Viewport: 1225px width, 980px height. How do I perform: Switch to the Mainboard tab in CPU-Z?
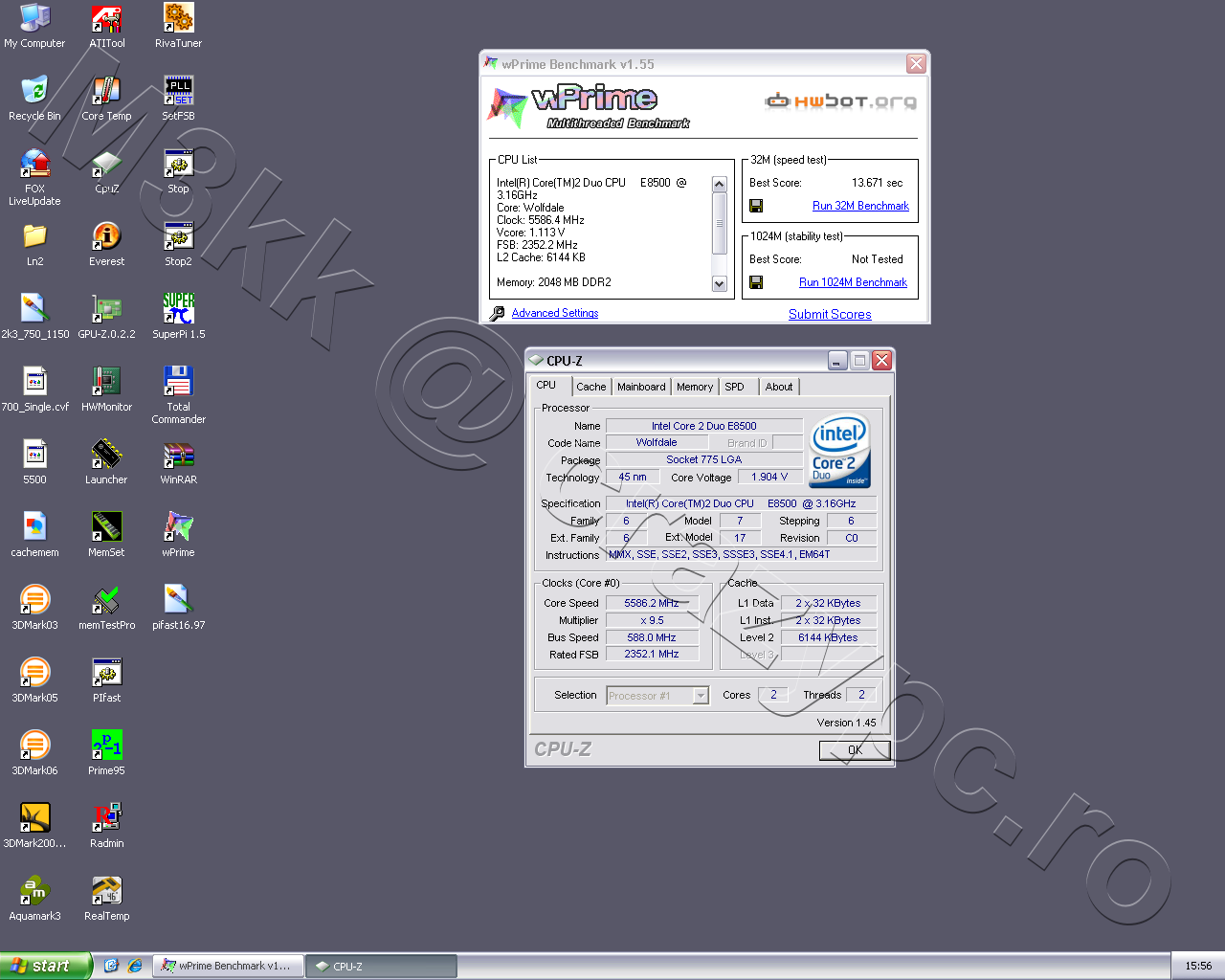click(x=641, y=387)
